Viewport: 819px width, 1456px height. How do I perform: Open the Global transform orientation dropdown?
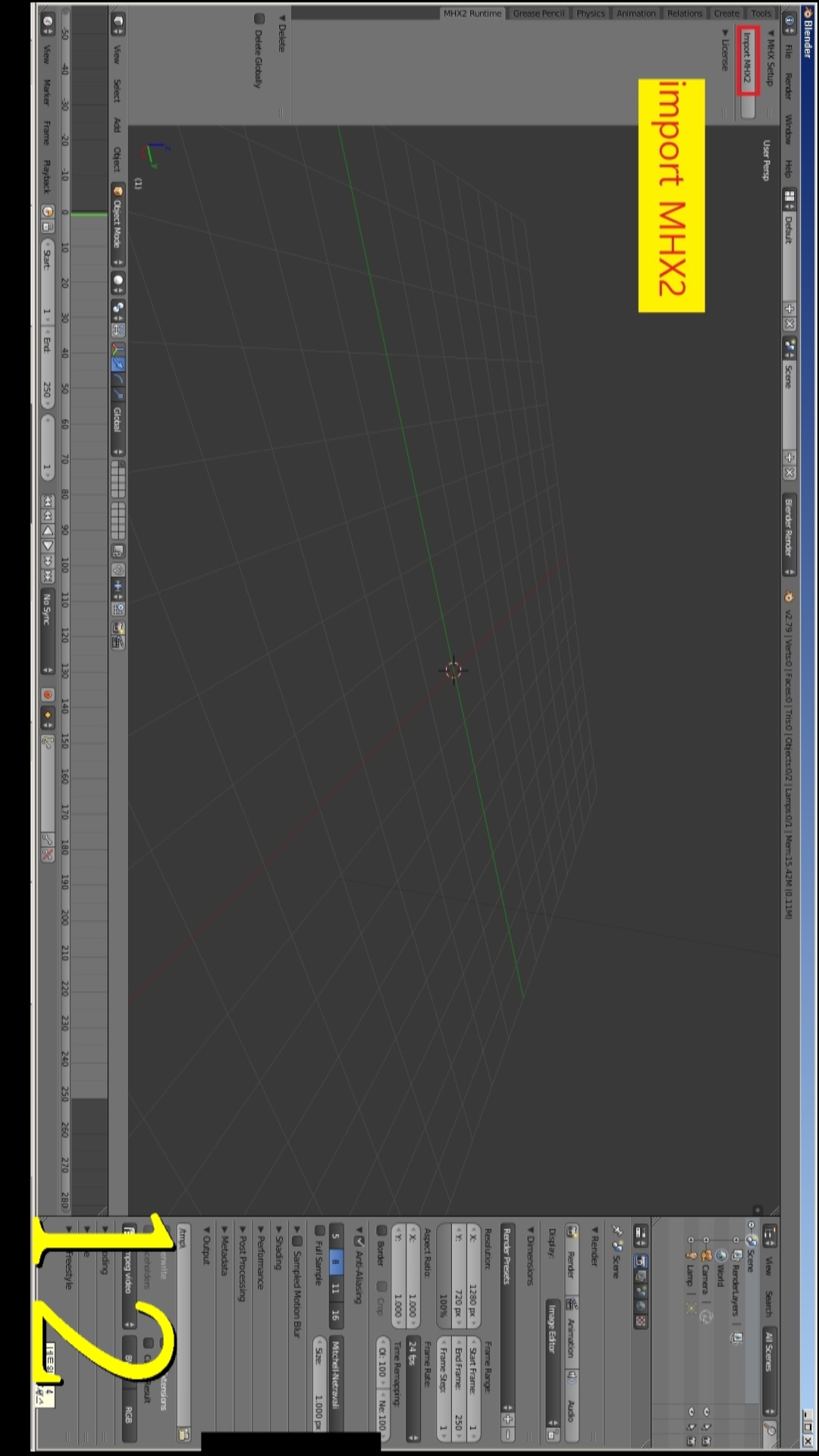118,429
